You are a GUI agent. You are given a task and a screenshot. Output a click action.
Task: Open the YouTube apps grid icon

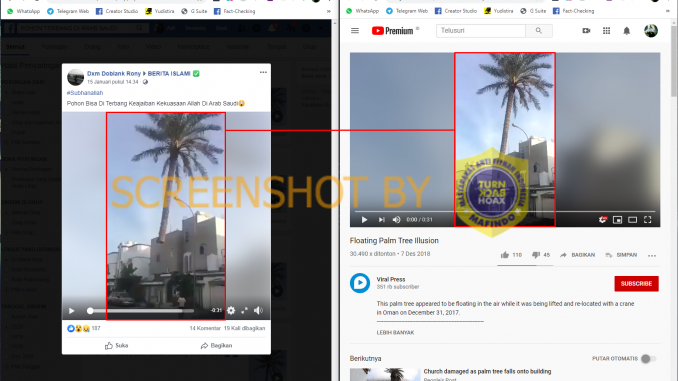tap(606, 31)
